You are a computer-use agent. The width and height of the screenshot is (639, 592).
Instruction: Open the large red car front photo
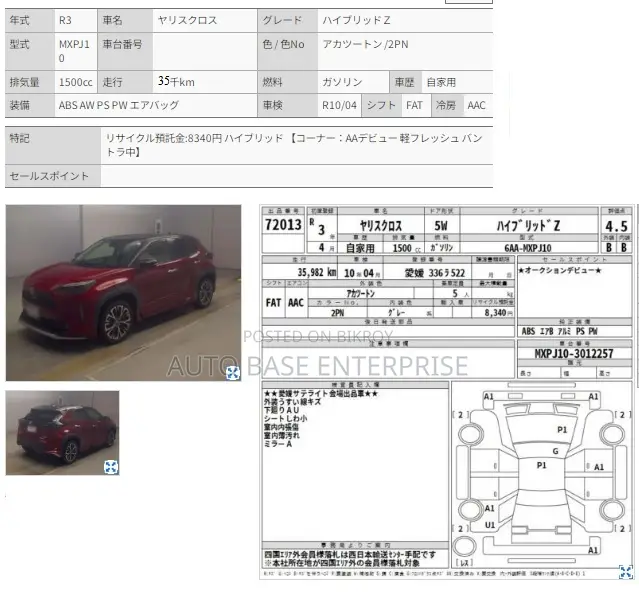tap(123, 293)
